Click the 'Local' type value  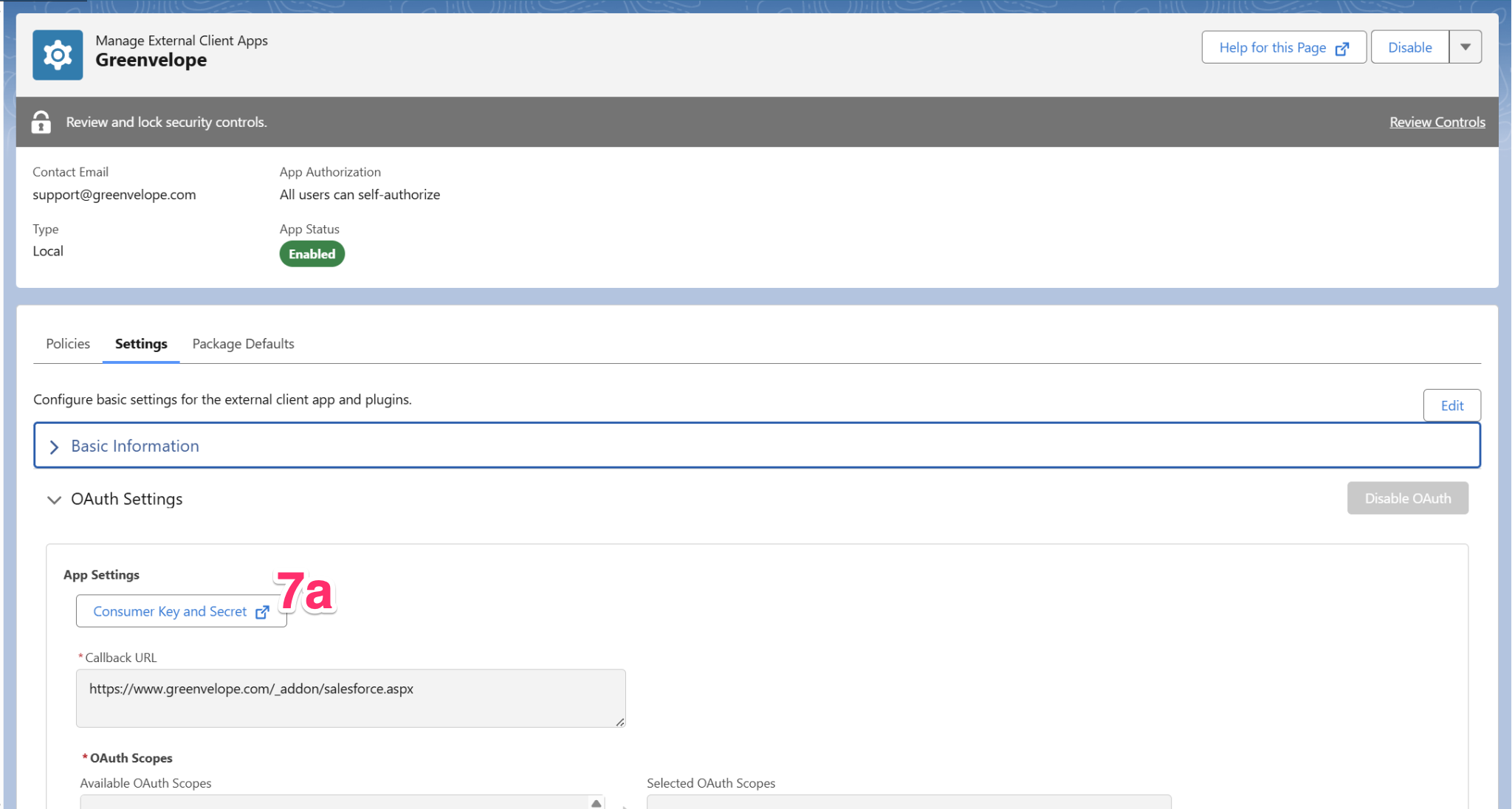click(x=48, y=251)
